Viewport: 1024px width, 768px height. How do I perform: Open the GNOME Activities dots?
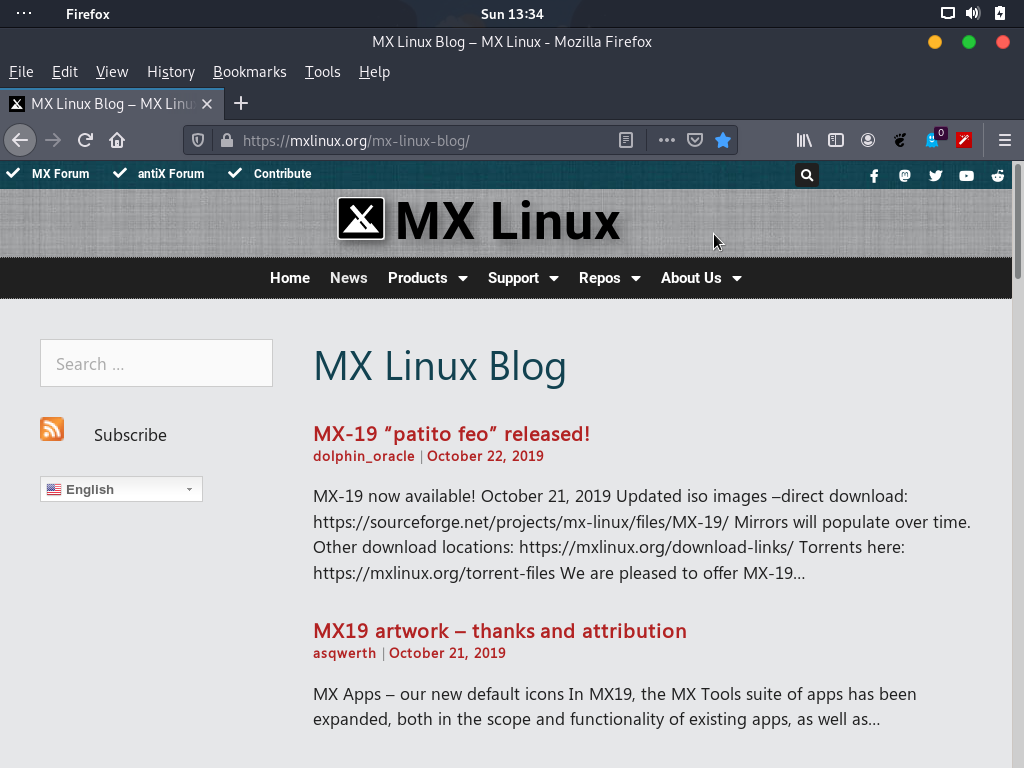tap(24, 14)
